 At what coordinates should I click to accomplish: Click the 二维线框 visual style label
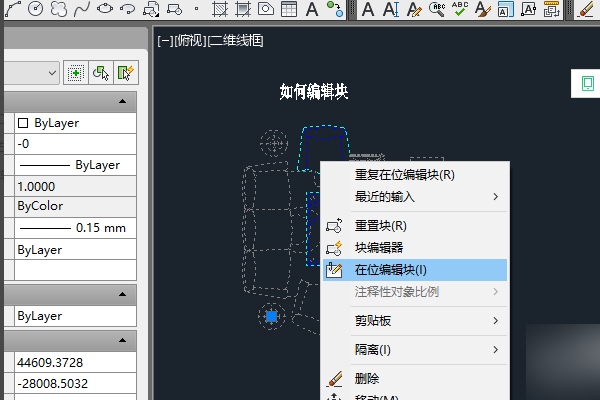pos(235,41)
